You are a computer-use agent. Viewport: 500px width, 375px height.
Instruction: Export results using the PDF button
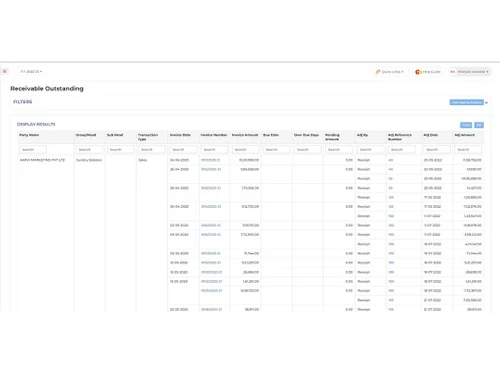point(479,125)
